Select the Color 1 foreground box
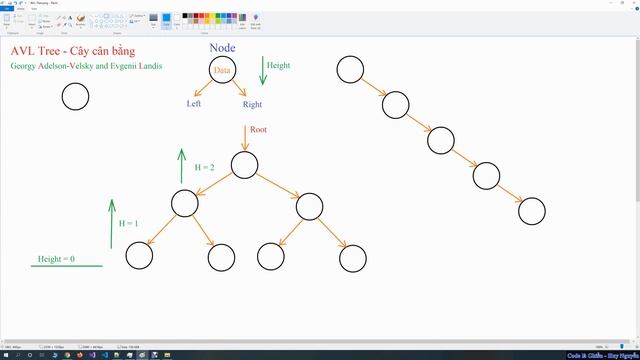Screen dimensions: 640x360 coord(166,20)
